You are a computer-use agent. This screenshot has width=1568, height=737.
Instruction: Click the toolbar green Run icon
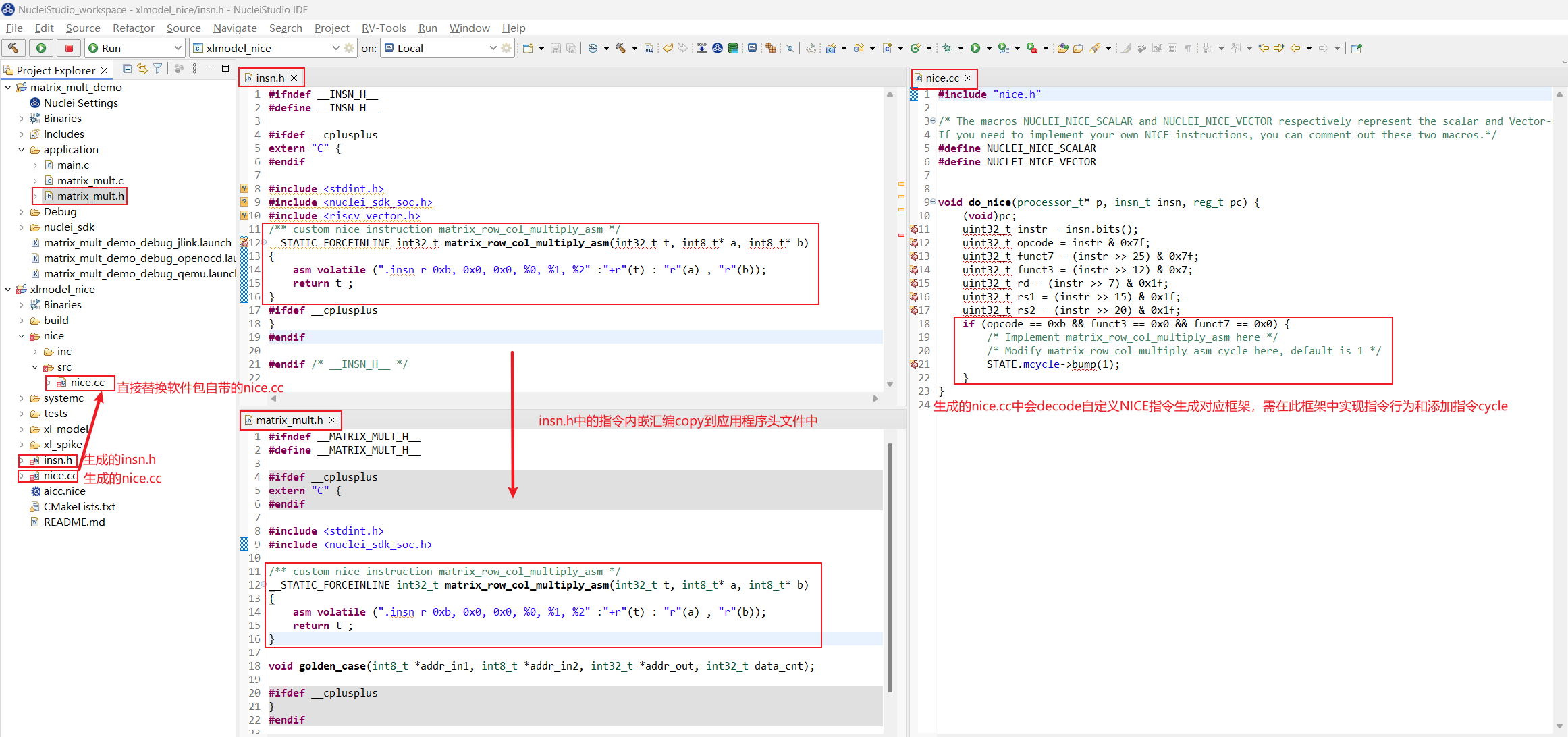975,48
